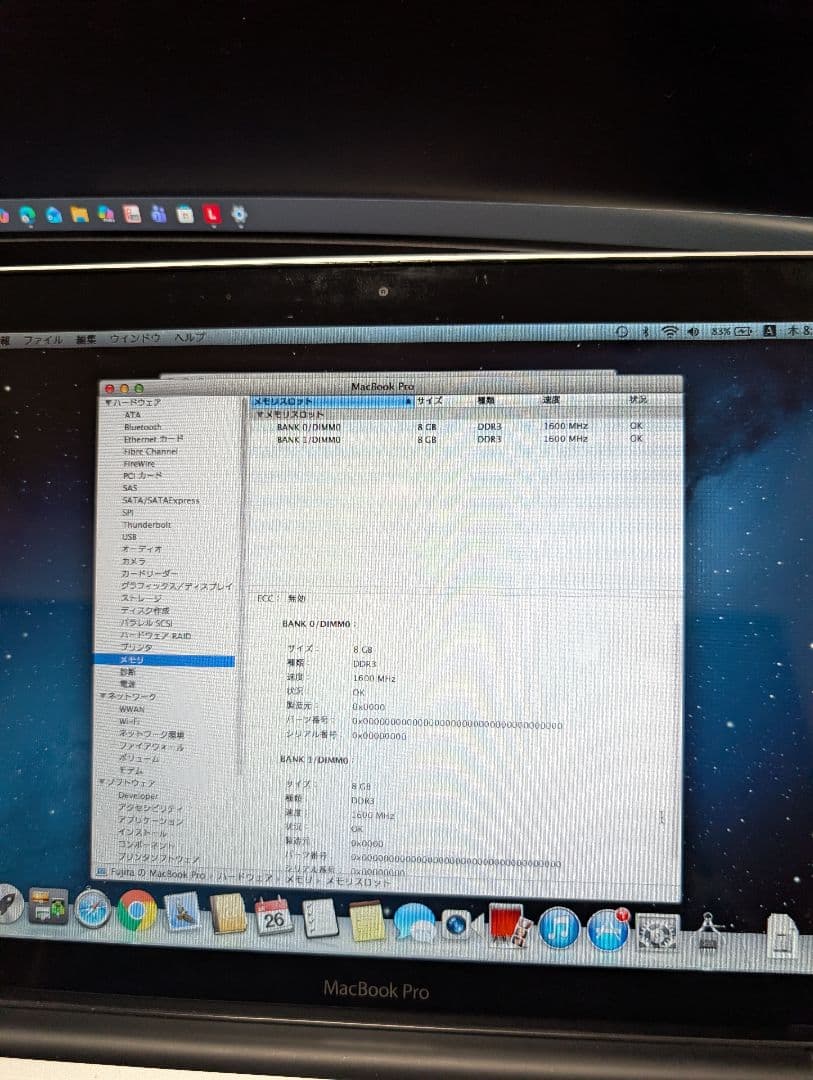Open Safari from the Dock
This screenshot has width=813, height=1080.
tap(90, 915)
